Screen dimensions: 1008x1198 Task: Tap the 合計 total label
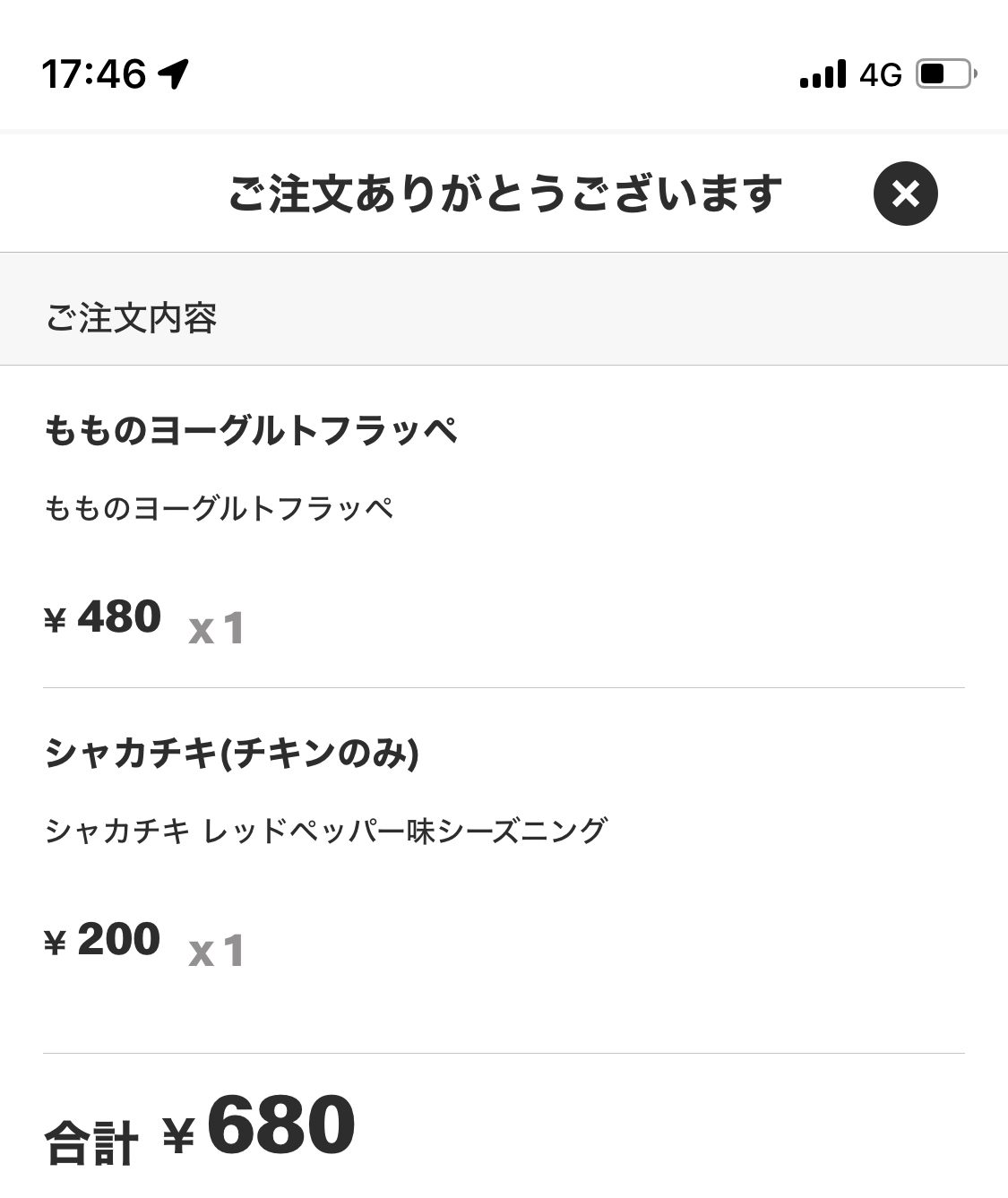pyautogui.click(x=91, y=1142)
